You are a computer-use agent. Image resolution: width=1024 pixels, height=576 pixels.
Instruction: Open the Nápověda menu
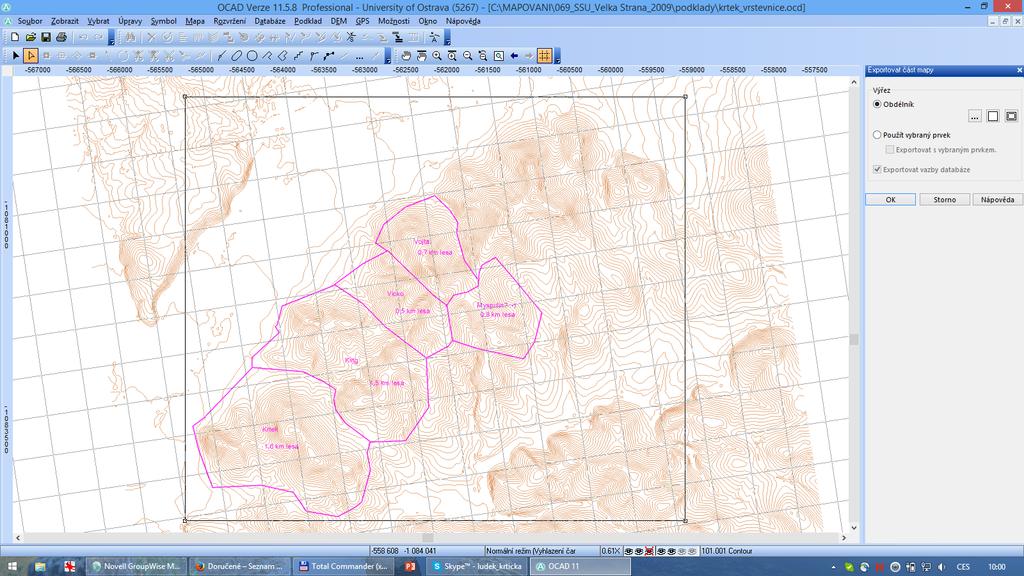463,21
